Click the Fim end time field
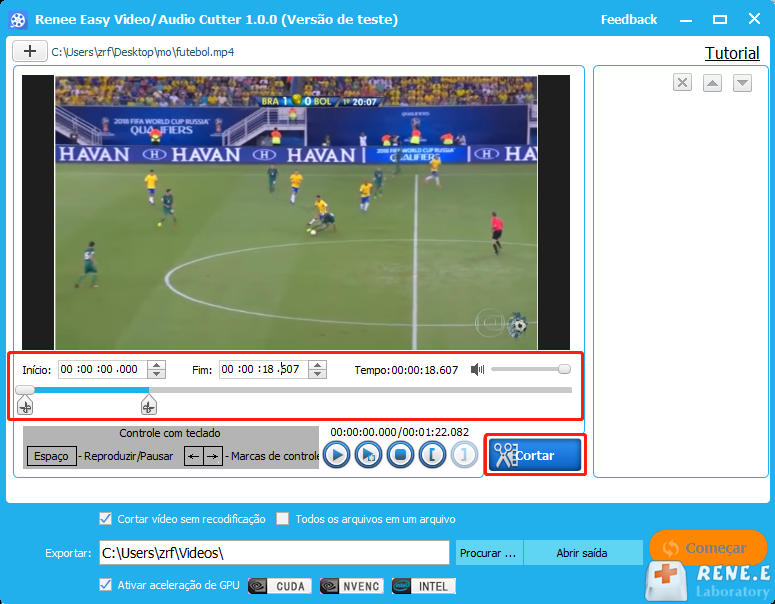775x604 pixels. click(263, 369)
